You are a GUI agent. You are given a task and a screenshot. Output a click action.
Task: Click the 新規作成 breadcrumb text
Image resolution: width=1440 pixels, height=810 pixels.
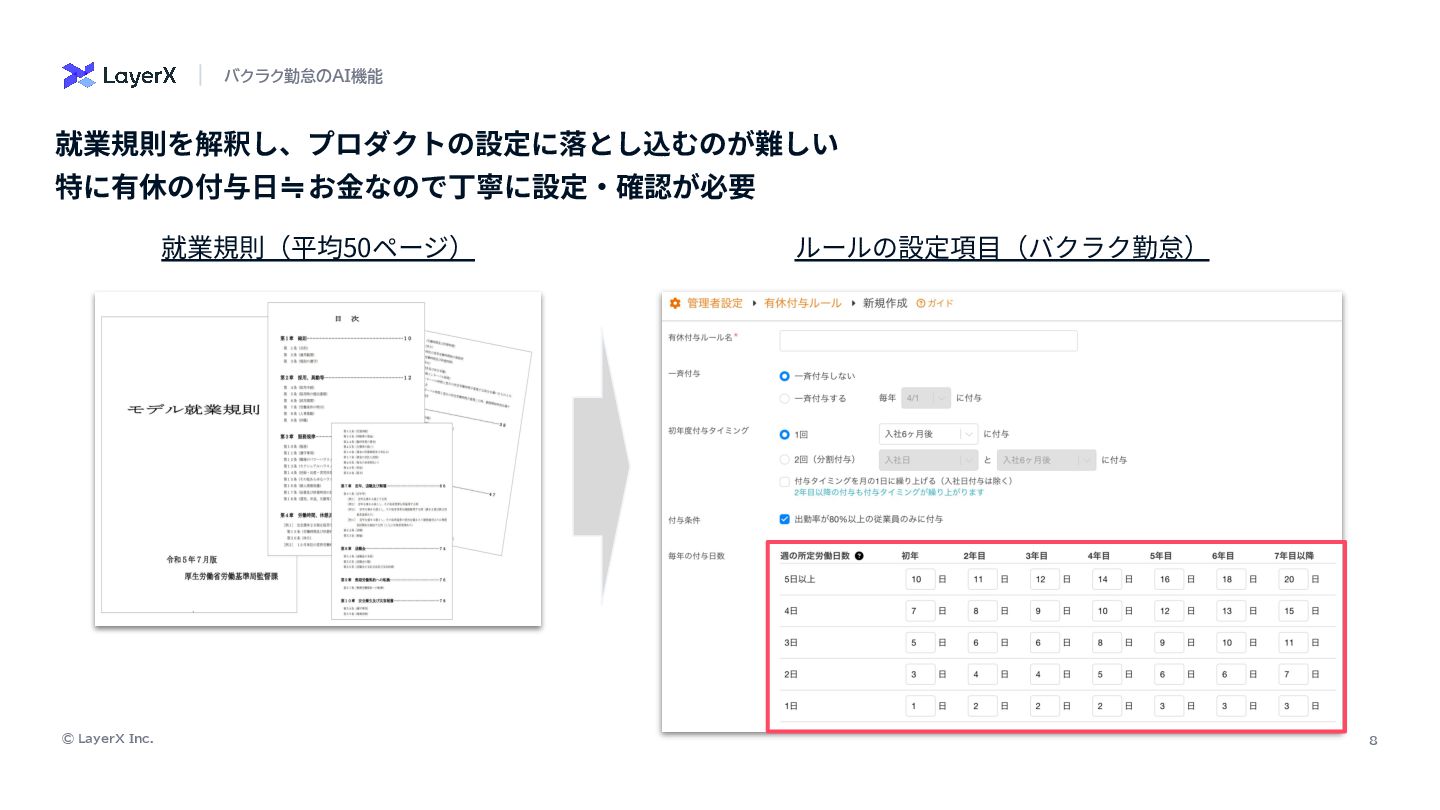coord(884,303)
